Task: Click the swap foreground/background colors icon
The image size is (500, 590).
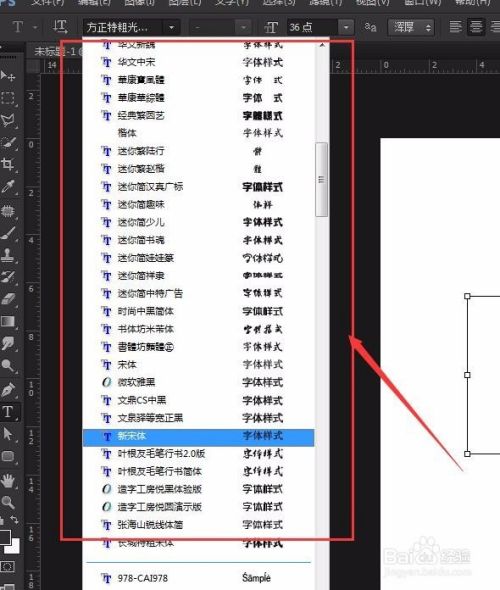Action: click(x=14, y=520)
